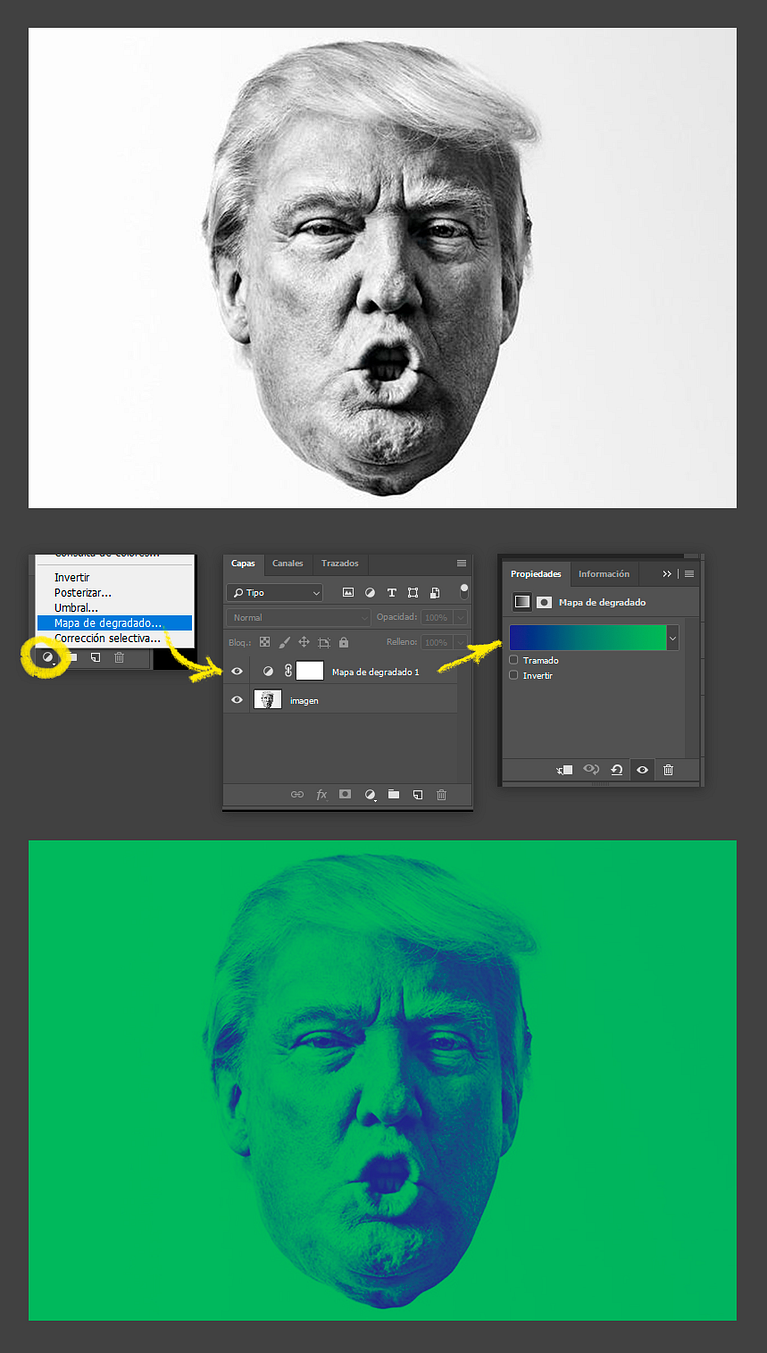The image size is (767, 1353).
Task: Hide the Mapa de degradado 1 layer
Action: coord(237,672)
